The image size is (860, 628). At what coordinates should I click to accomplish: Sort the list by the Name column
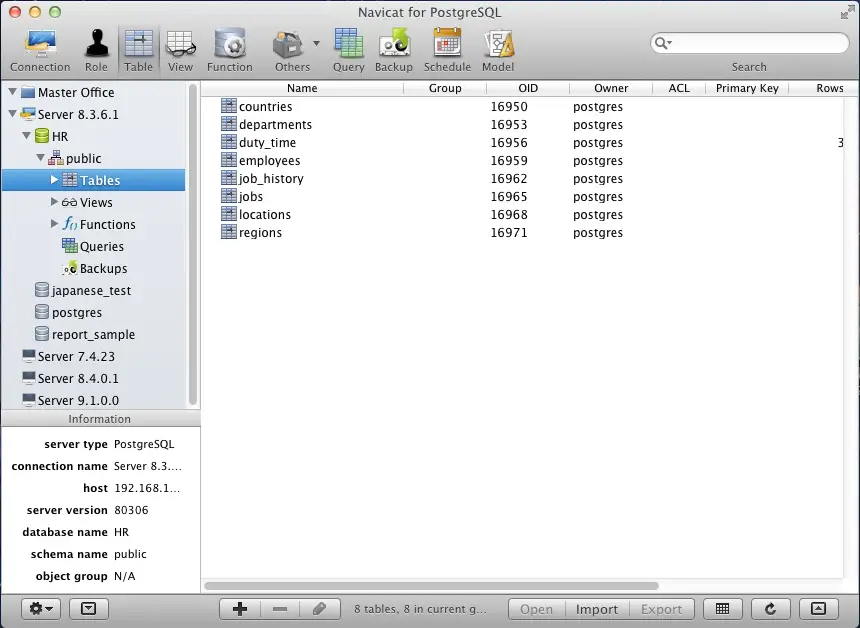(302, 88)
